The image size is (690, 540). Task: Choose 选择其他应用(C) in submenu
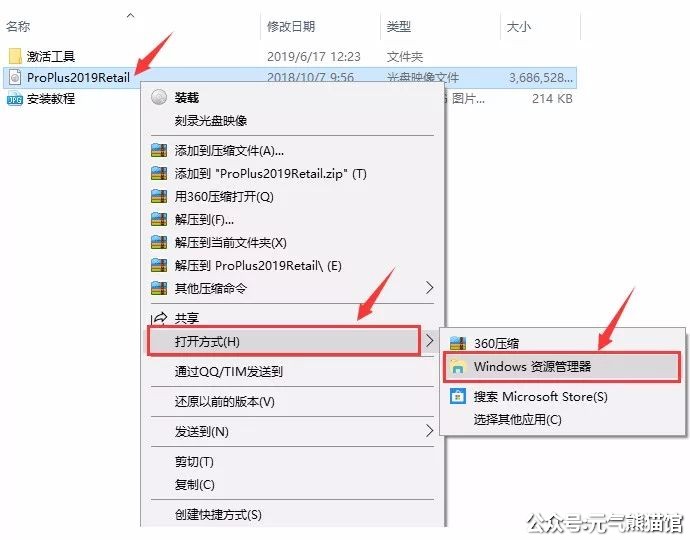point(518,420)
